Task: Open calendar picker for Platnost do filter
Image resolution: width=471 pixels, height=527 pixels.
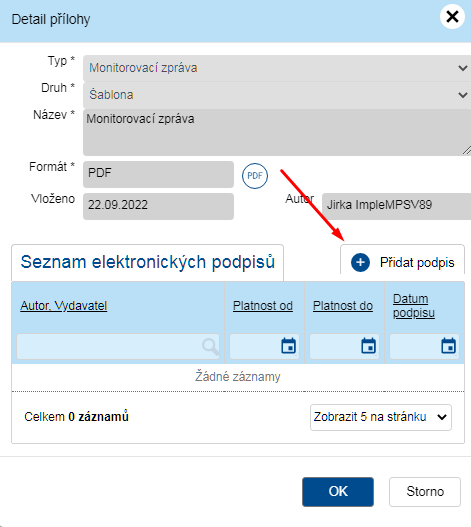Action: pos(368,346)
